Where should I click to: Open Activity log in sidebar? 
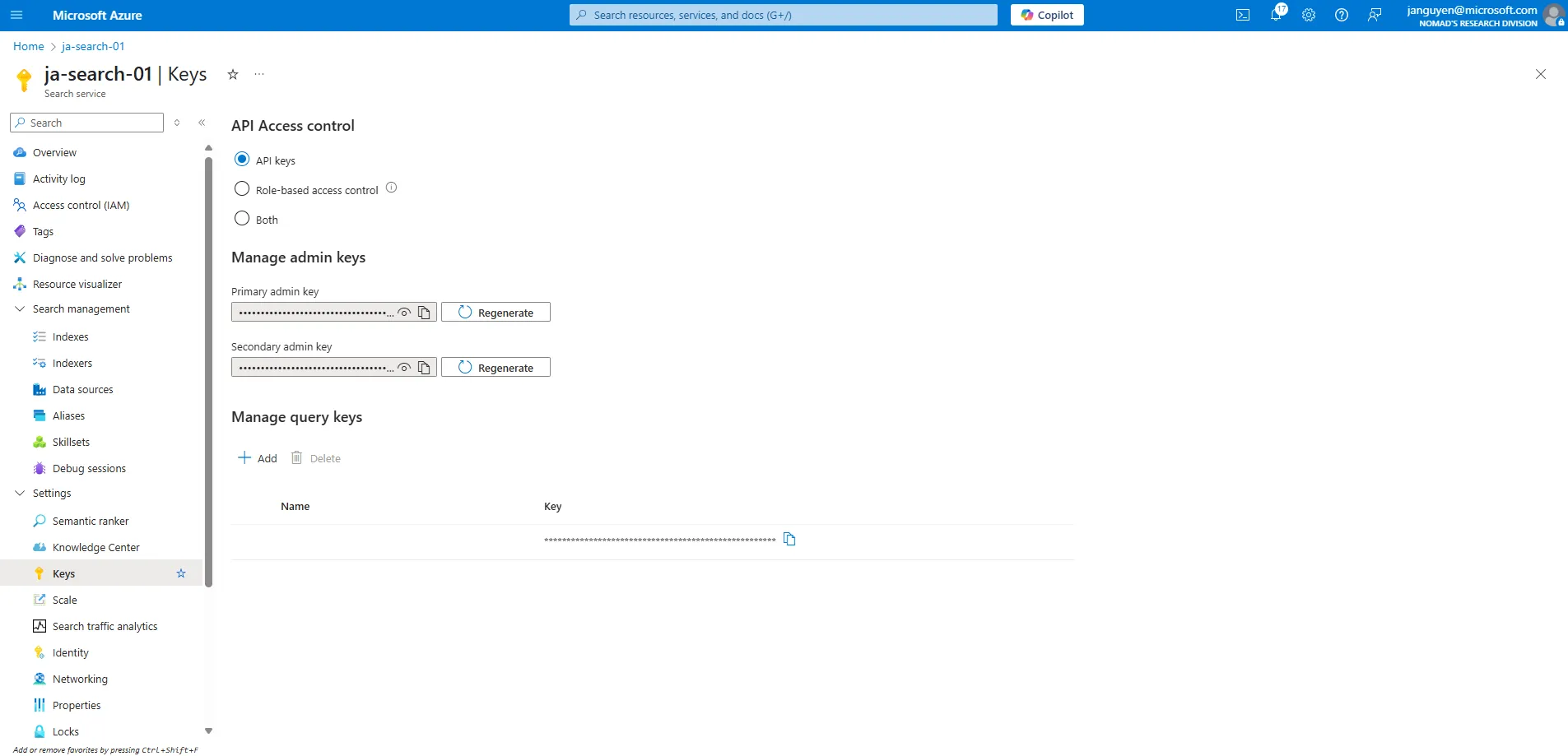coord(58,179)
